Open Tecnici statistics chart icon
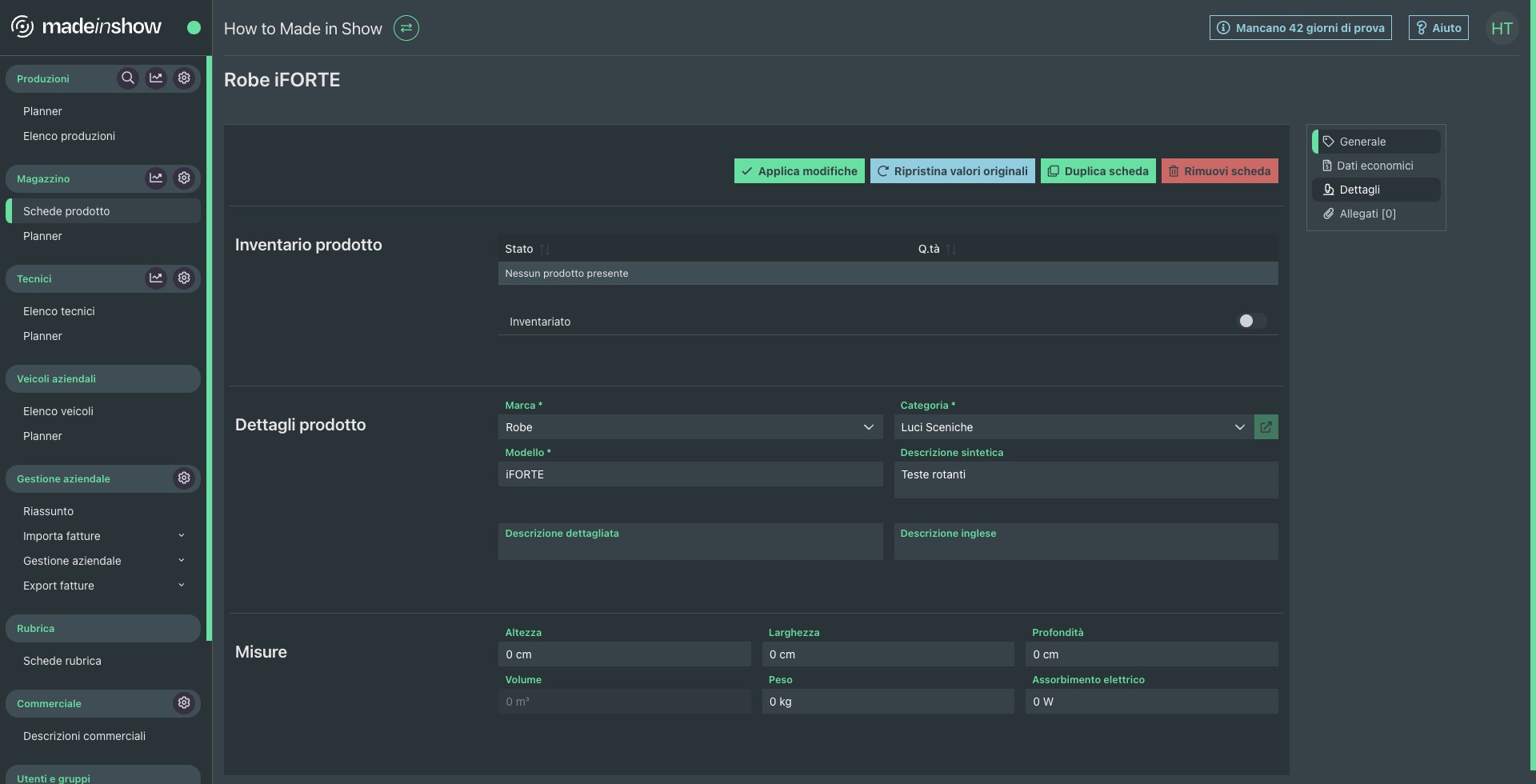Screen dimensions: 1536x784 [156, 278]
